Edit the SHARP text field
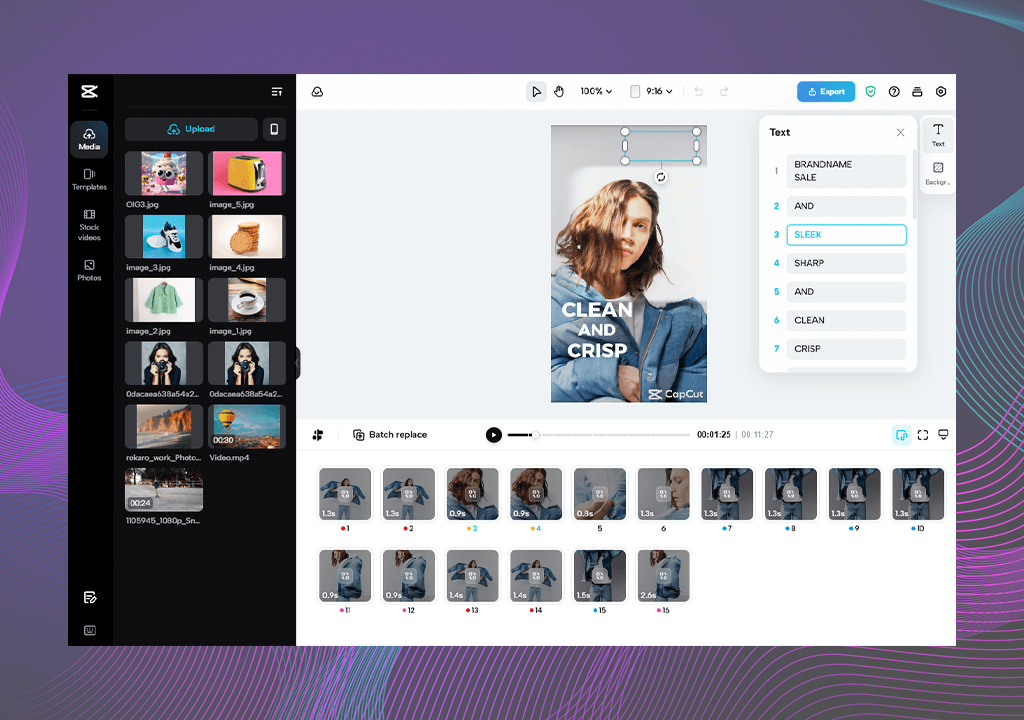 (x=846, y=263)
